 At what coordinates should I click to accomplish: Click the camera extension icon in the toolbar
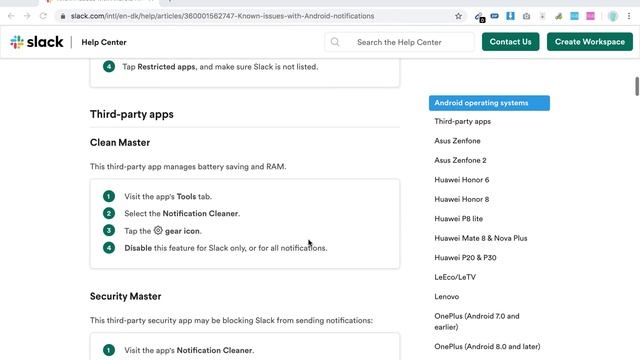pyautogui.click(x=527, y=16)
